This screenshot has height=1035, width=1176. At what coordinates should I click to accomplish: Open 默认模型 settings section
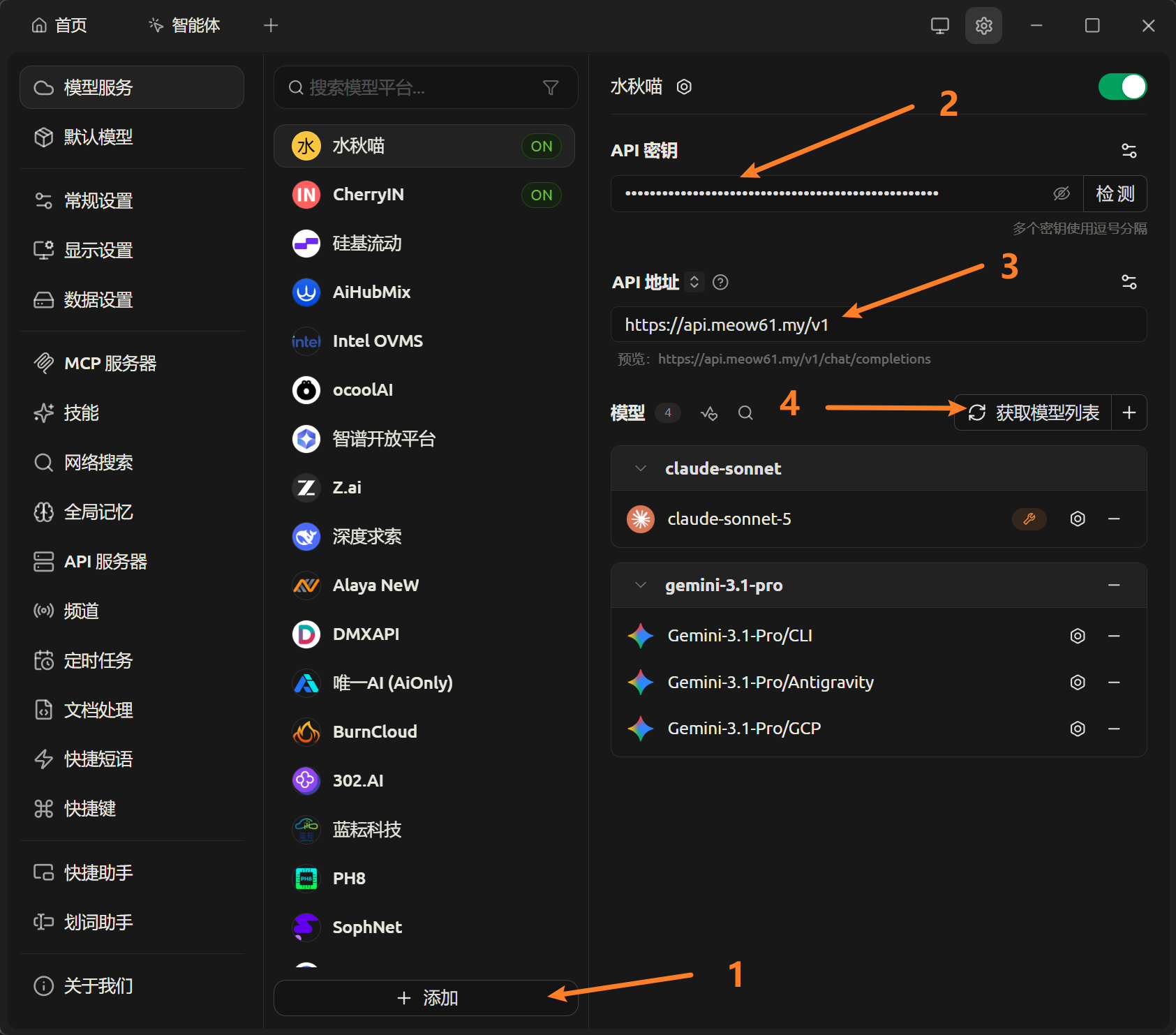tap(132, 137)
